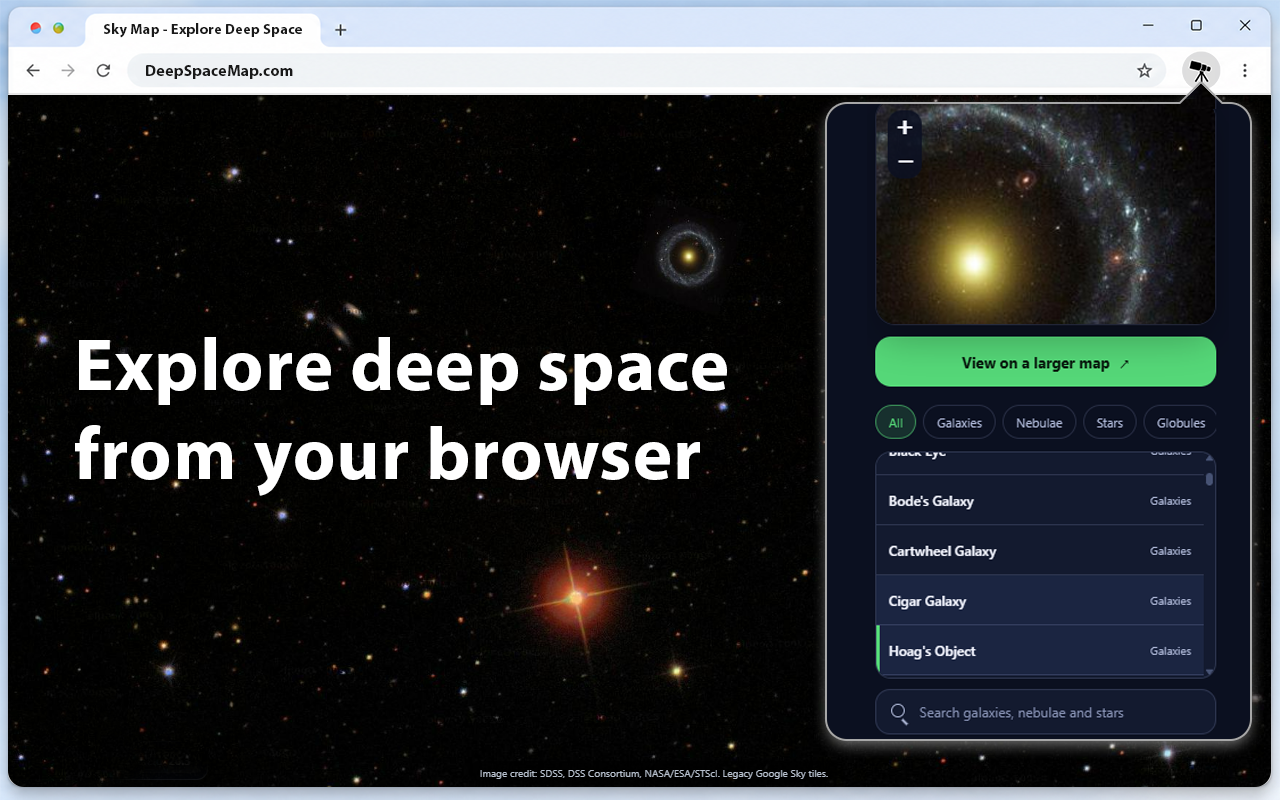Screen dimensions: 1280x800
Task: Filter the list by Galaxies
Action: (959, 423)
